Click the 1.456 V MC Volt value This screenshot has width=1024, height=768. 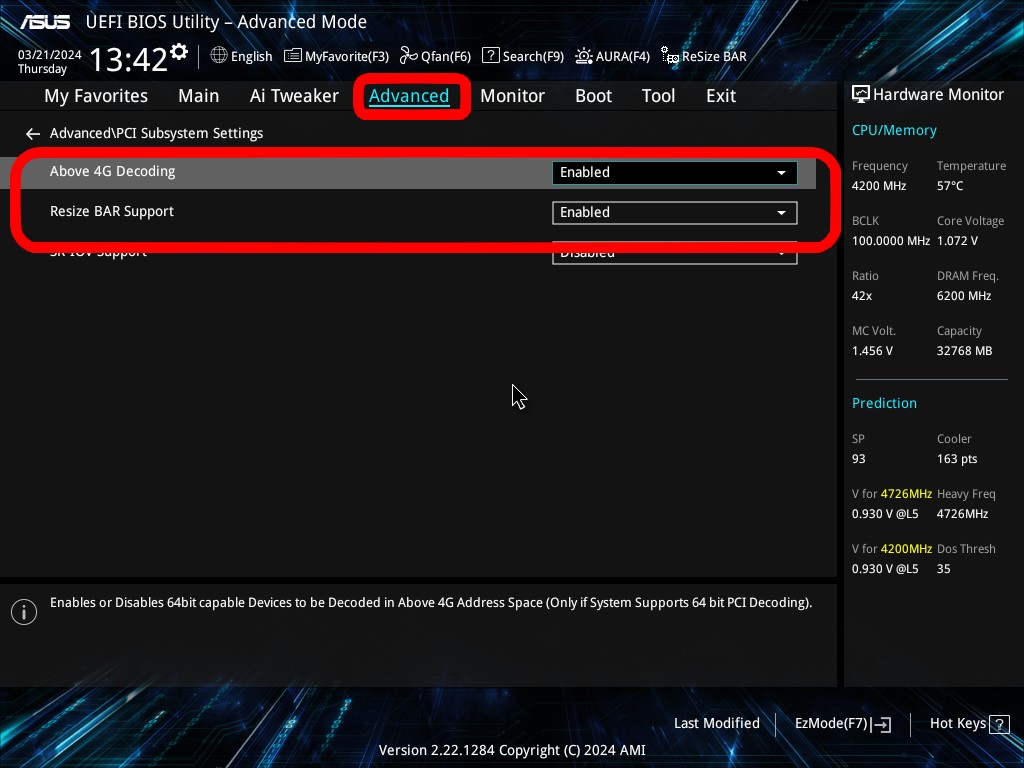pos(872,351)
